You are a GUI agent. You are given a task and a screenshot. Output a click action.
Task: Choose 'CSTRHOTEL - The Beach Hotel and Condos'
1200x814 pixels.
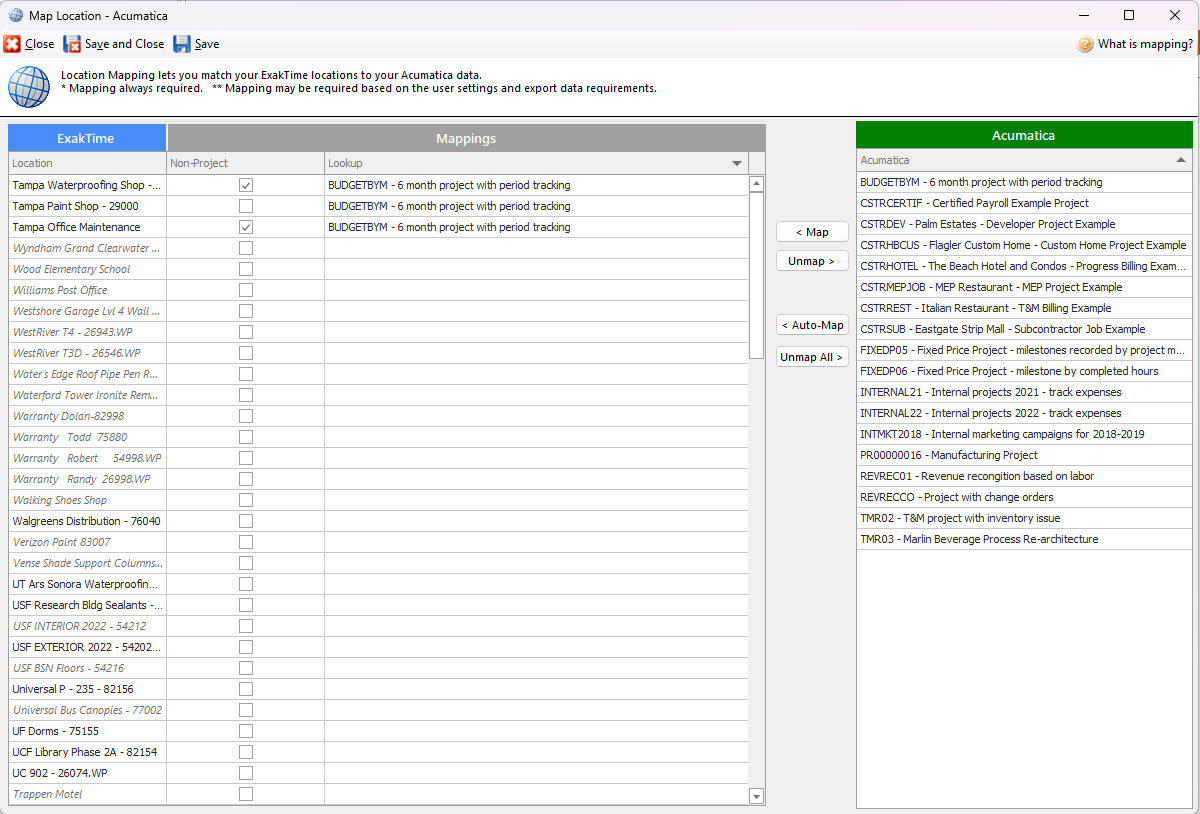coord(1024,266)
